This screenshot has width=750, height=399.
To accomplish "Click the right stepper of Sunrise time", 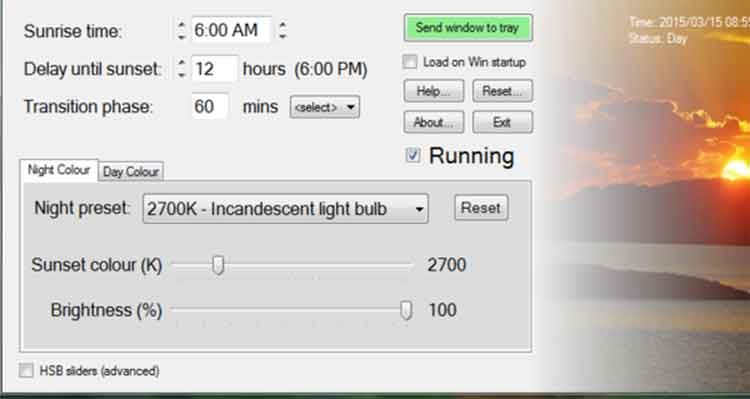I will [x=283, y=30].
